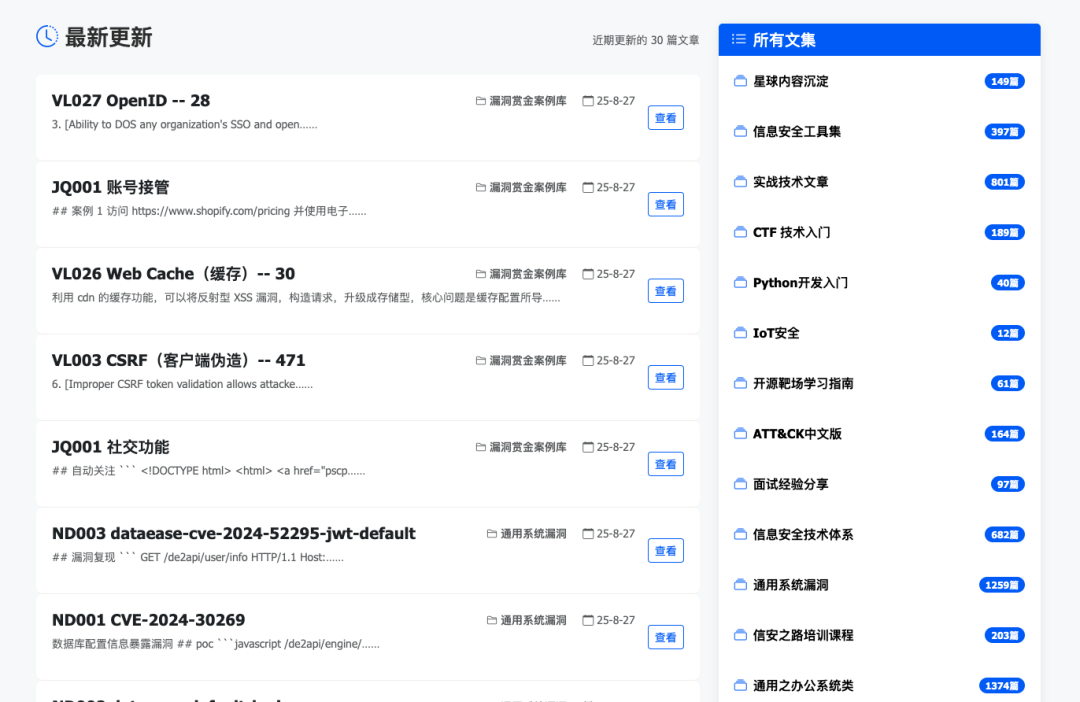Click the 最新更新 heading
Image resolution: width=1080 pixels, height=702 pixels.
pos(108,37)
